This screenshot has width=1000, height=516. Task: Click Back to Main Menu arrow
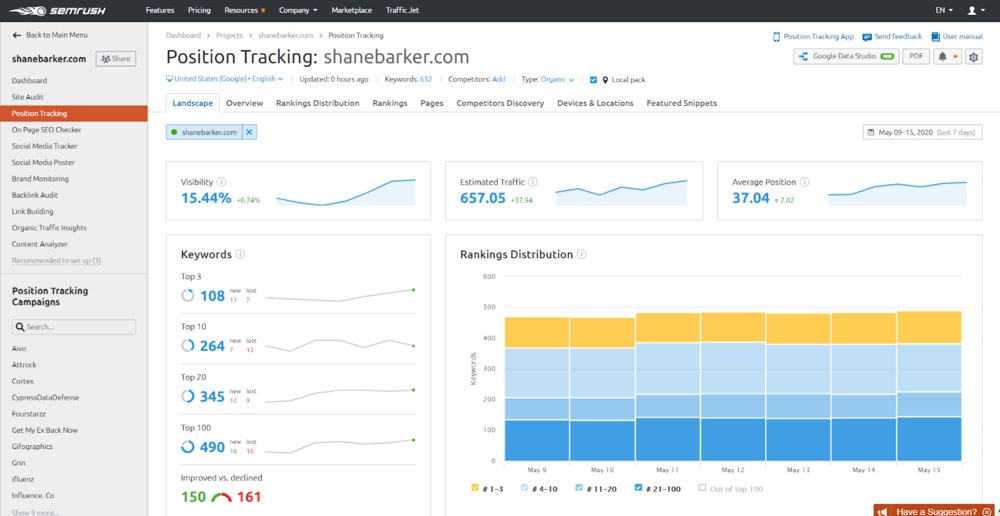tap(17, 35)
